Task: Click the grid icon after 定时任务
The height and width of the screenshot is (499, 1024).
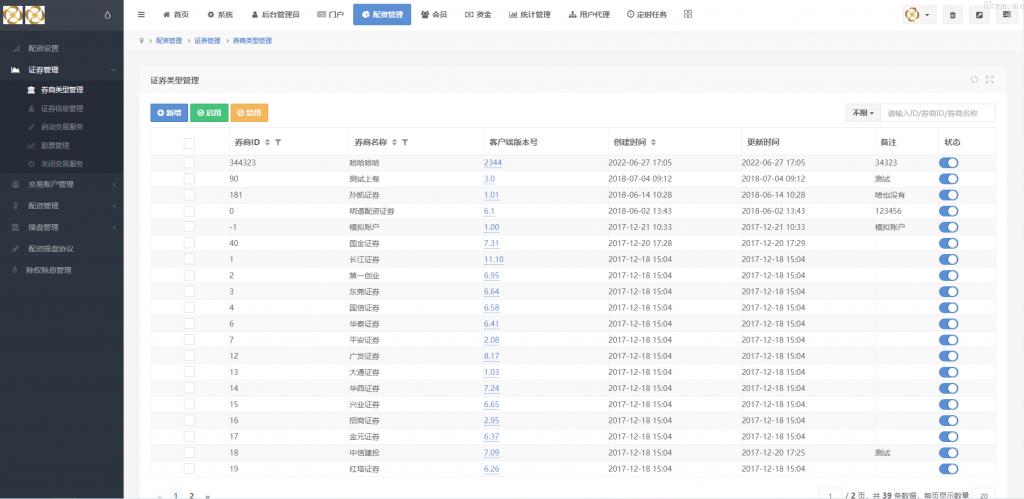Action: pyautogui.click(x=688, y=15)
